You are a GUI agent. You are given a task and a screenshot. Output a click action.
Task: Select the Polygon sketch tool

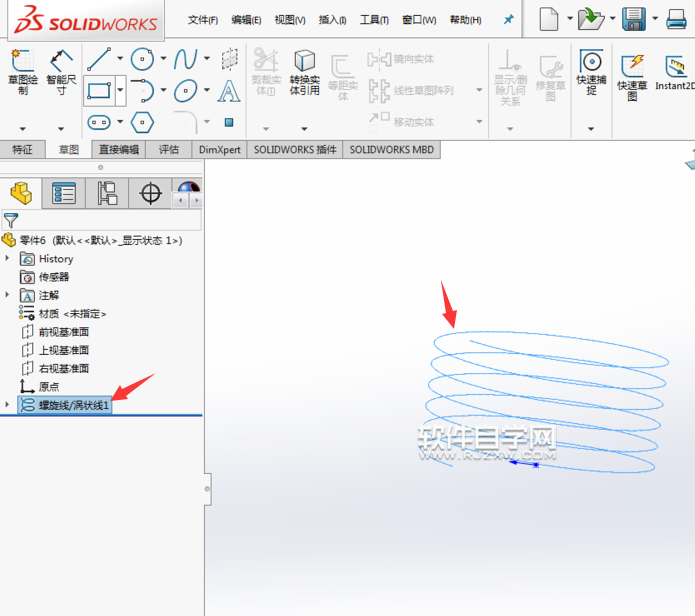(142, 122)
